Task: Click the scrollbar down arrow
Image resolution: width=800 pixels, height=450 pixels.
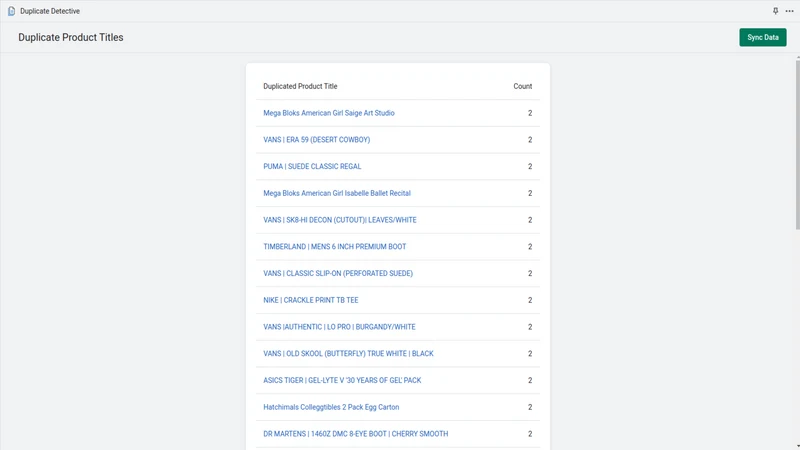Action: 797,447
